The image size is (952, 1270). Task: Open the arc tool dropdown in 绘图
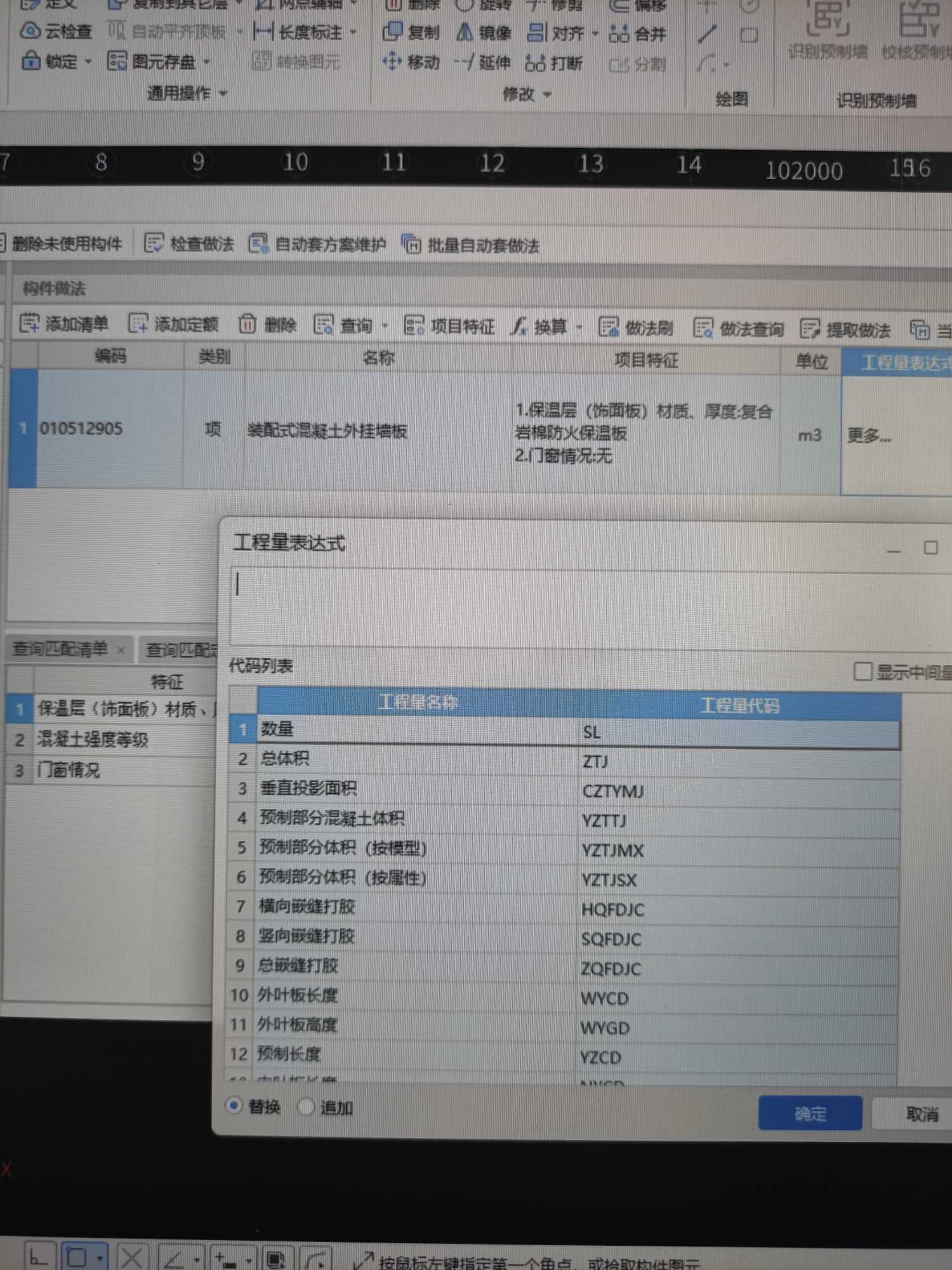[727, 64]
